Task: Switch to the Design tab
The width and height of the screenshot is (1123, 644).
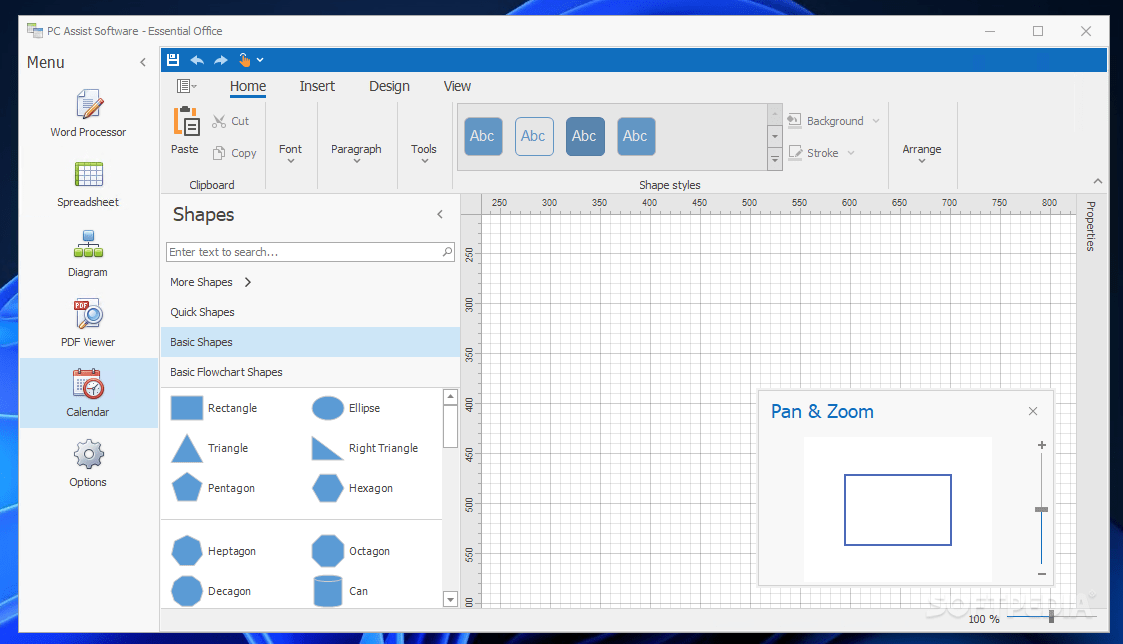Action: [x=389, y=86]
